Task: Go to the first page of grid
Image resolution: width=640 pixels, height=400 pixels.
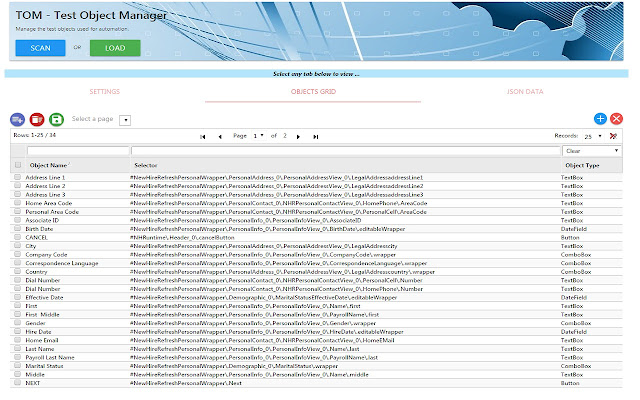Action: (203, 136)
